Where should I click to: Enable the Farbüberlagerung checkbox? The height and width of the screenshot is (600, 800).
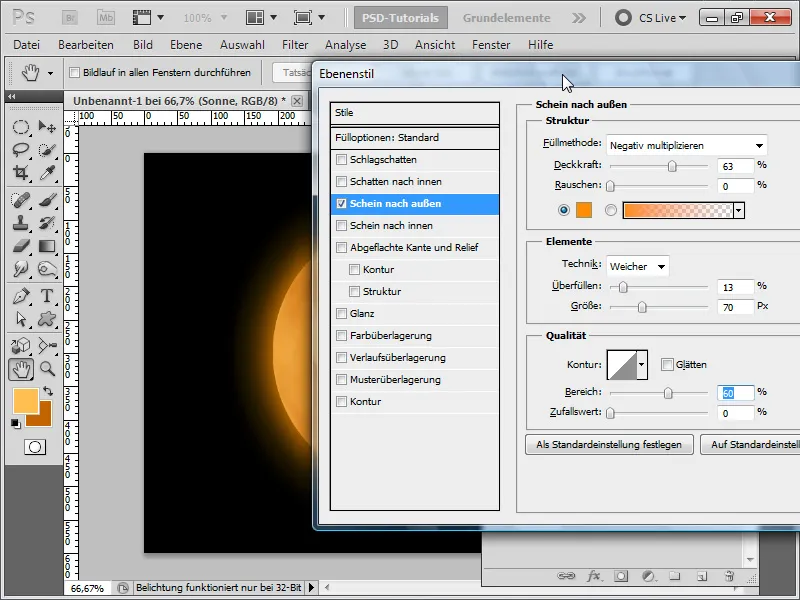(341, 336)
